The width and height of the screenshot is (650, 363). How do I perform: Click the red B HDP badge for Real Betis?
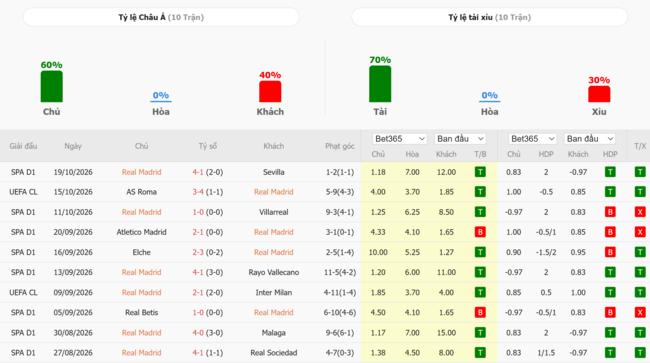click(610, 312)
